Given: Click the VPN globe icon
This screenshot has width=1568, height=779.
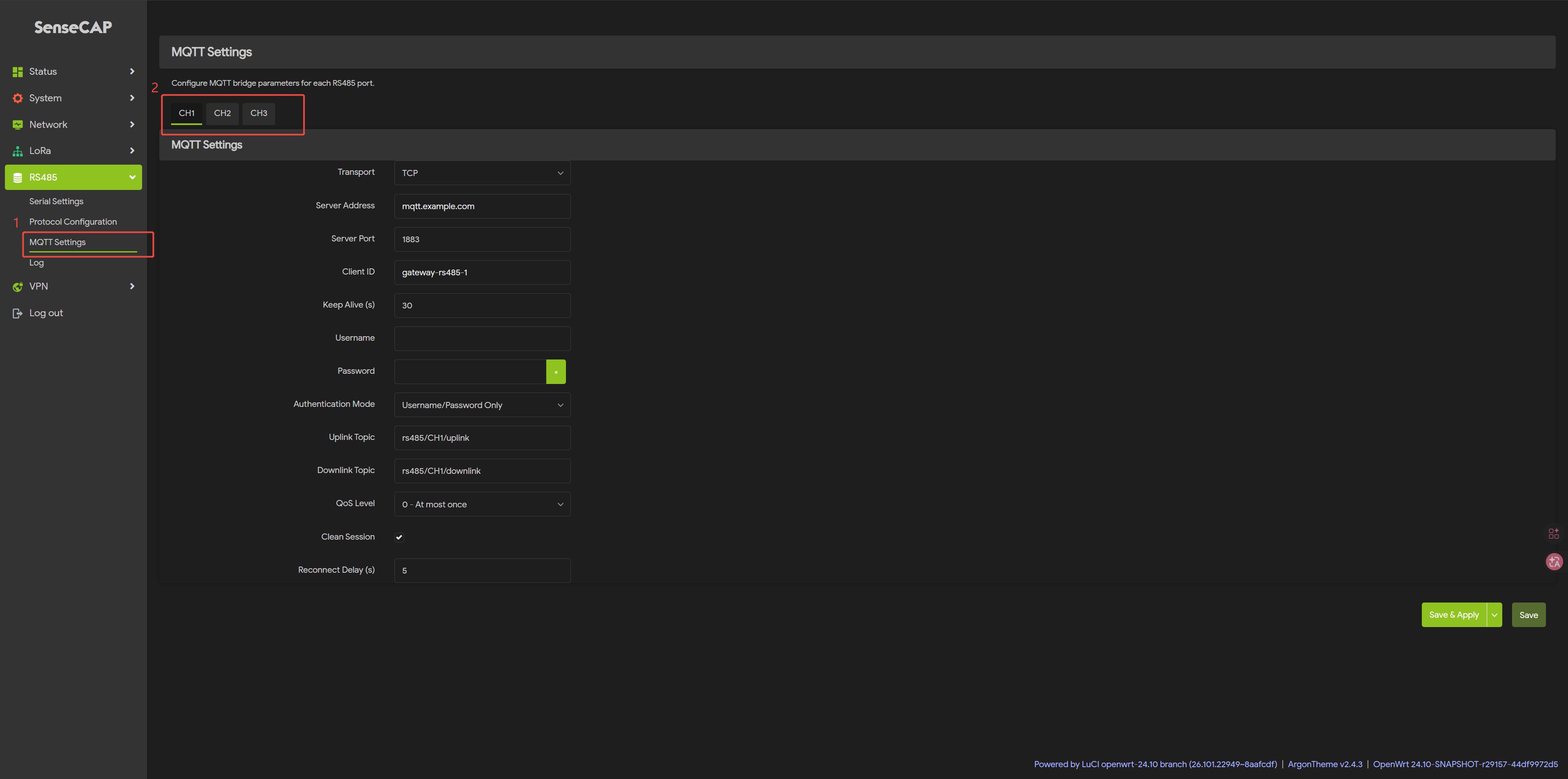Looking at the screenshot, I should click(x=18, y=287).
